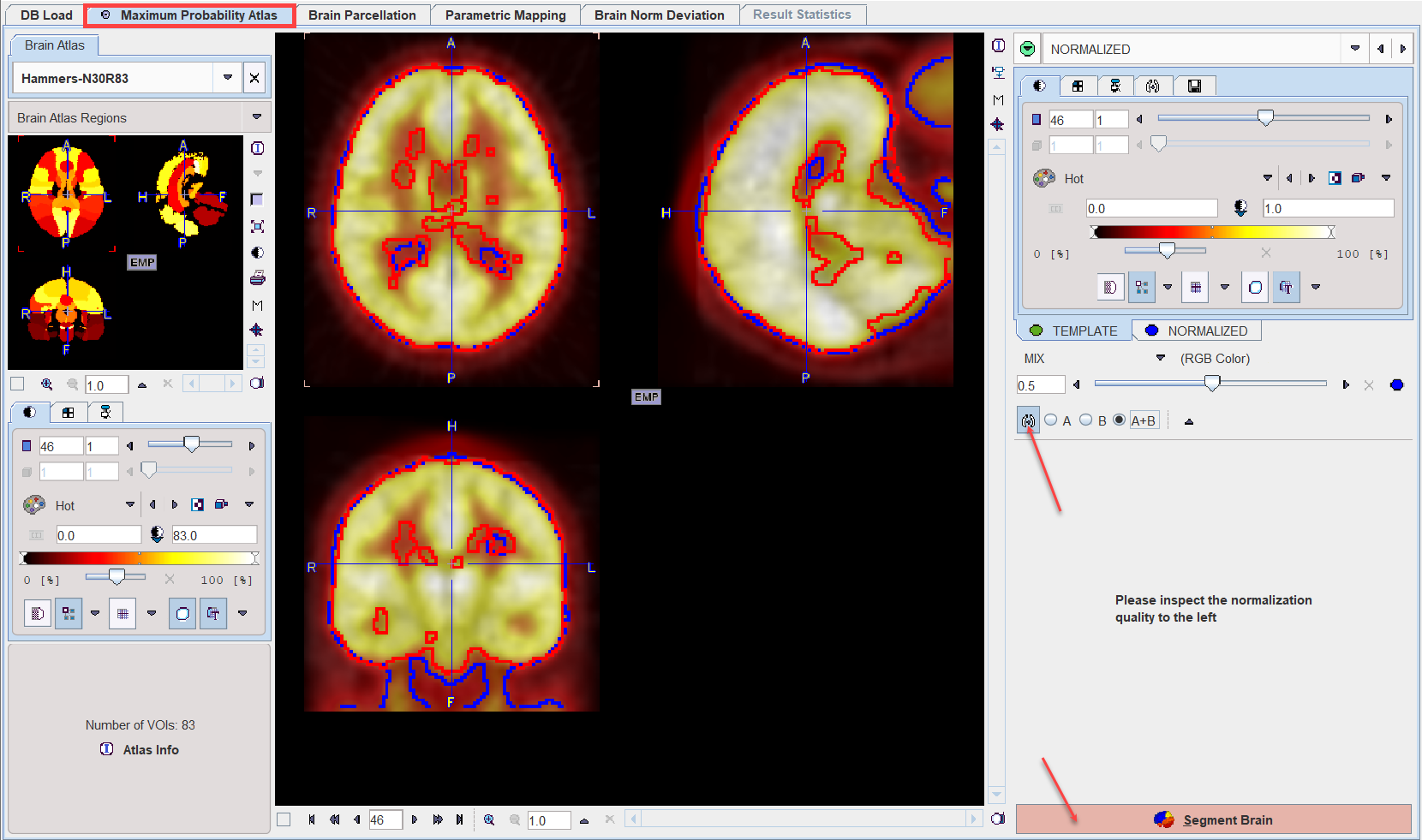Open the Hot color table dropdown in left panel
The width and height of the screenshot is (1422, 840).
click(130, 504)
